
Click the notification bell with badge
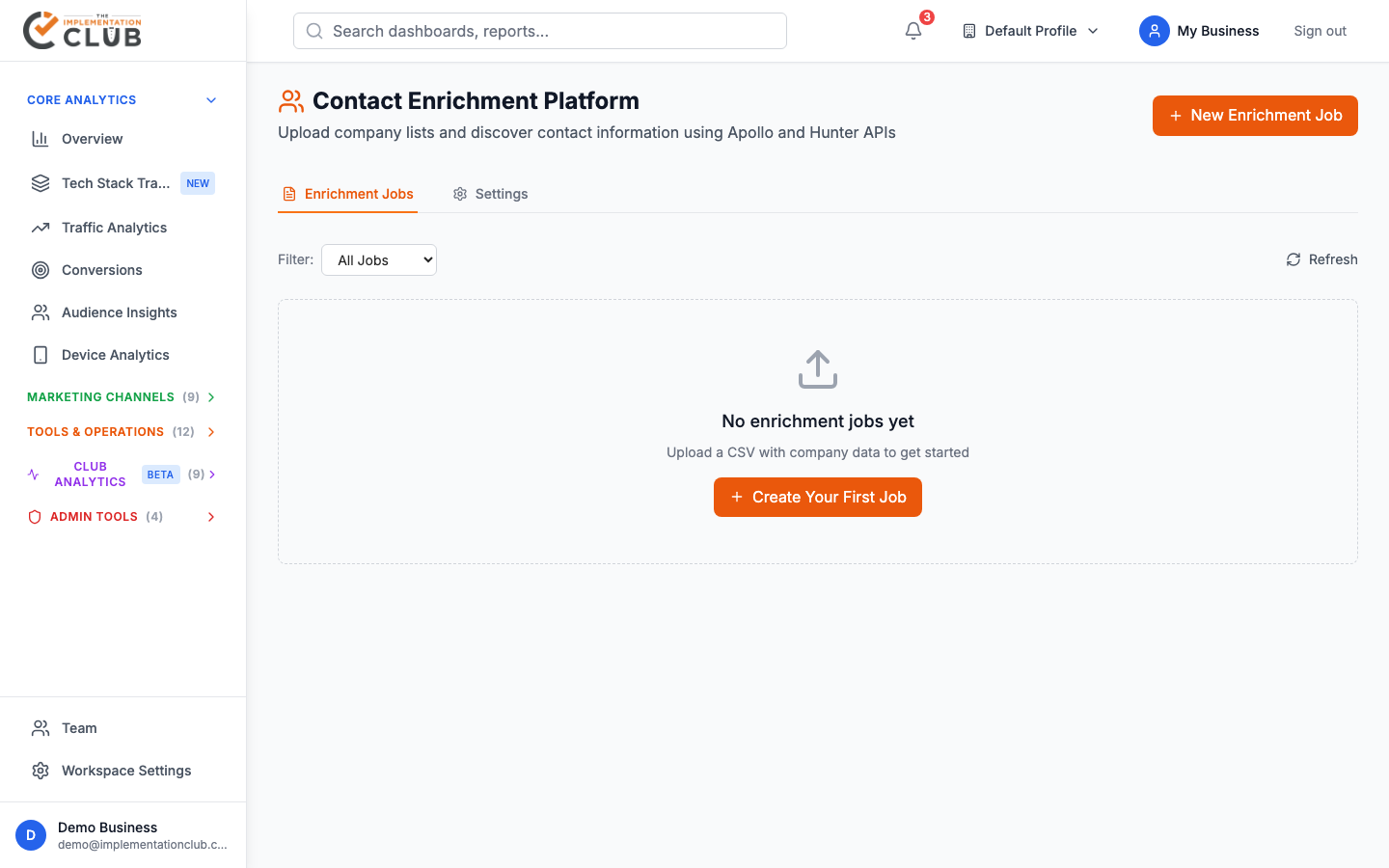(912, 31)
